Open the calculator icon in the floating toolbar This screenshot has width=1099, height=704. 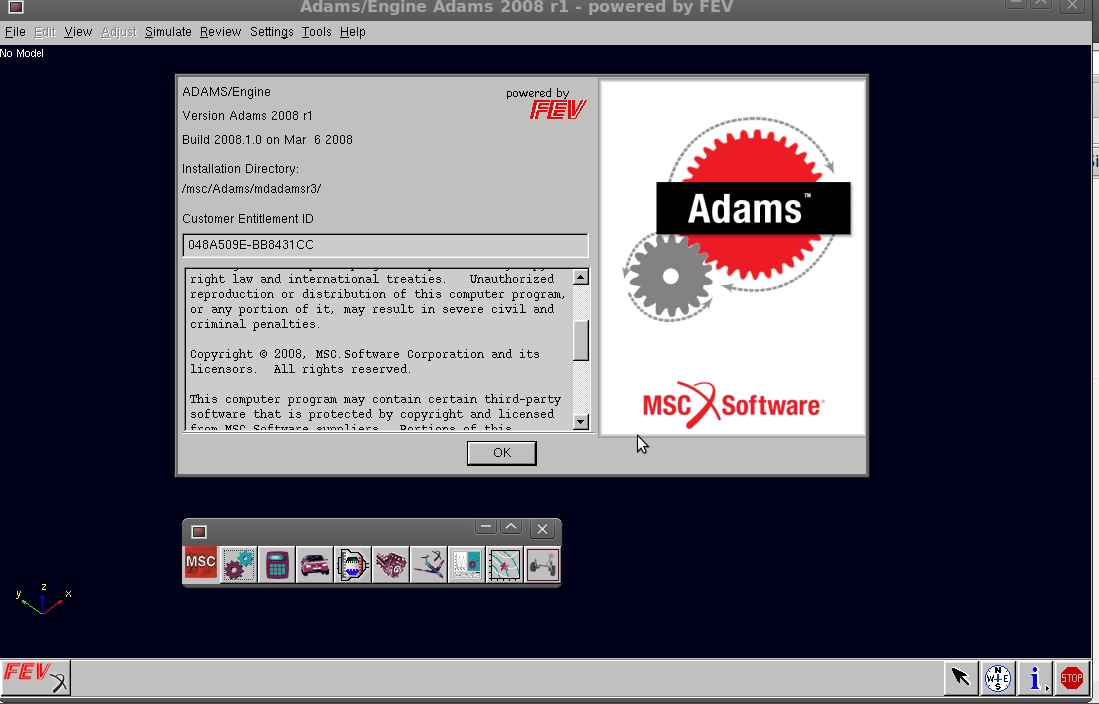(276, 564)
